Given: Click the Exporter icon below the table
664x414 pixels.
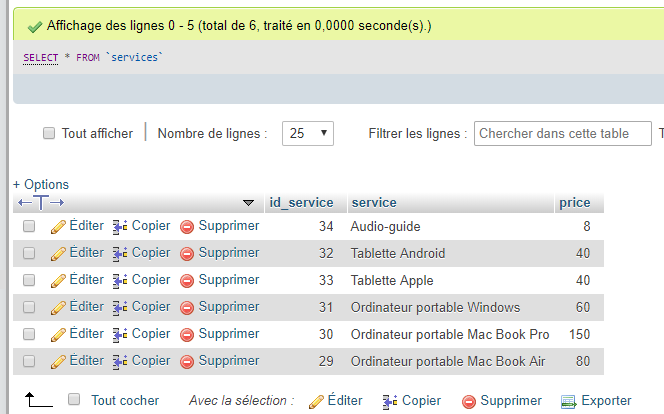Looking at the screenshot, I should (x=568, y=401).
